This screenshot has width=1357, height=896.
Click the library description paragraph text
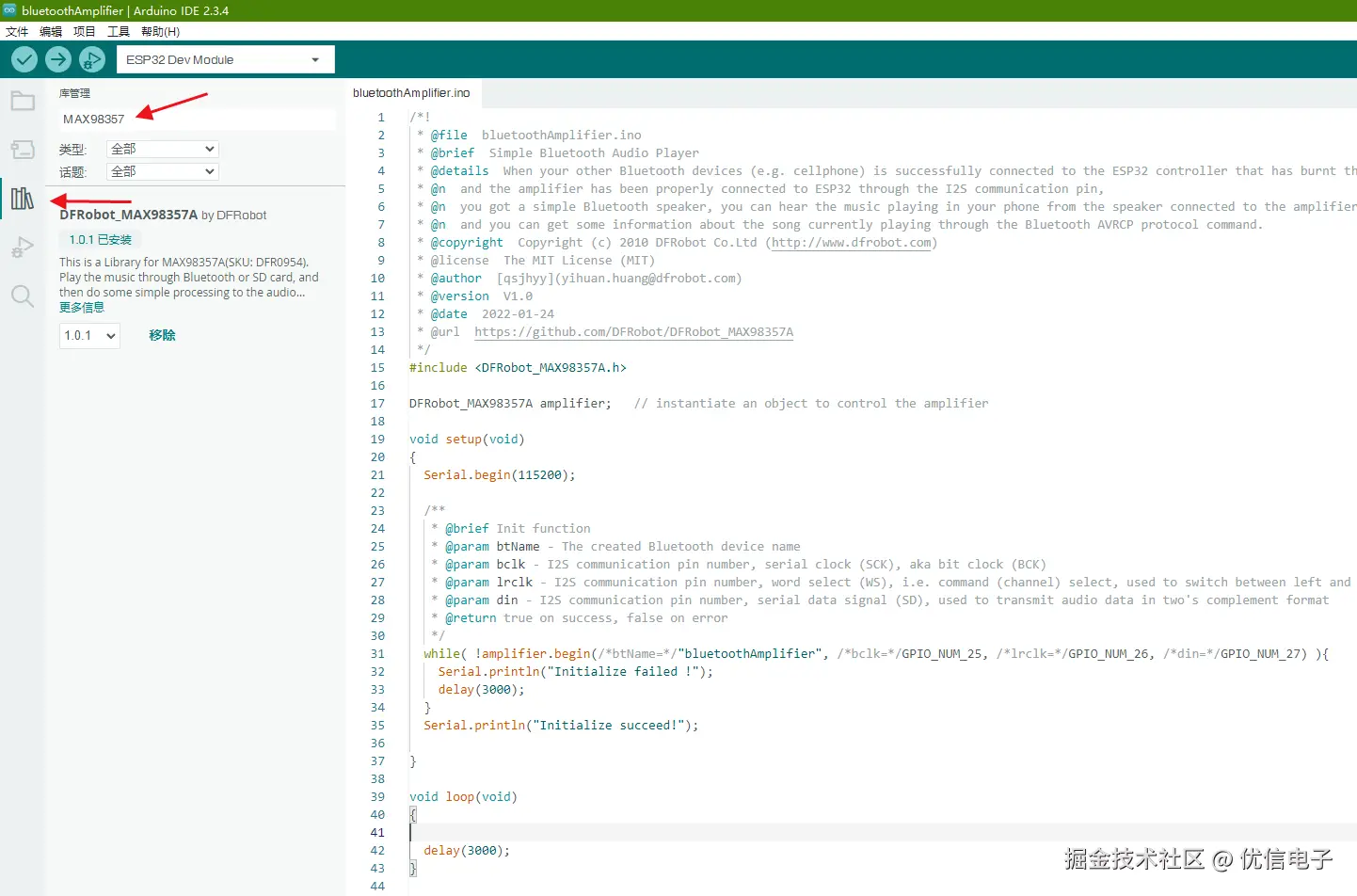[189, 277]
